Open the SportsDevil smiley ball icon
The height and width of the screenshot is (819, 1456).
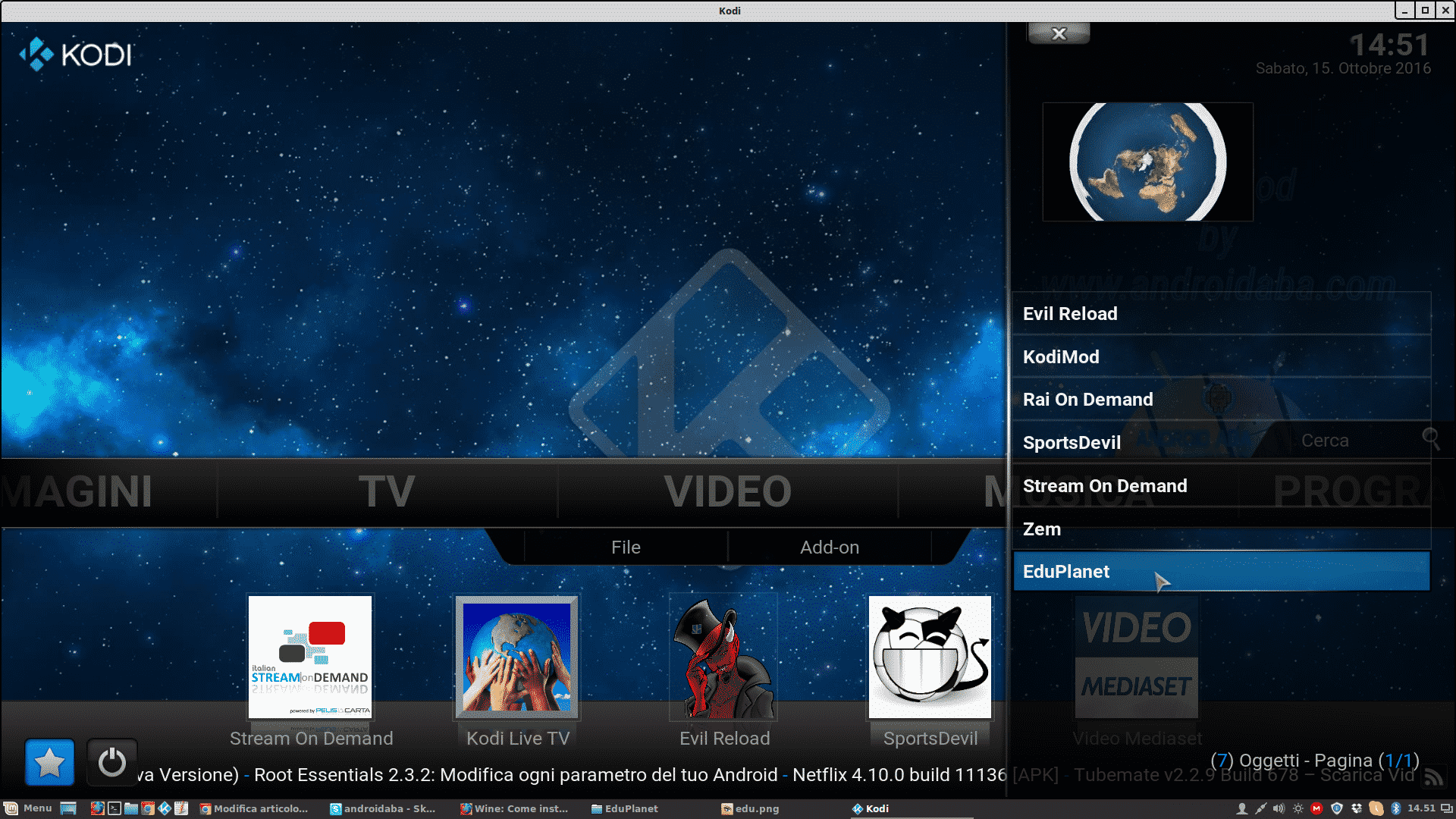tap(930, 657)
